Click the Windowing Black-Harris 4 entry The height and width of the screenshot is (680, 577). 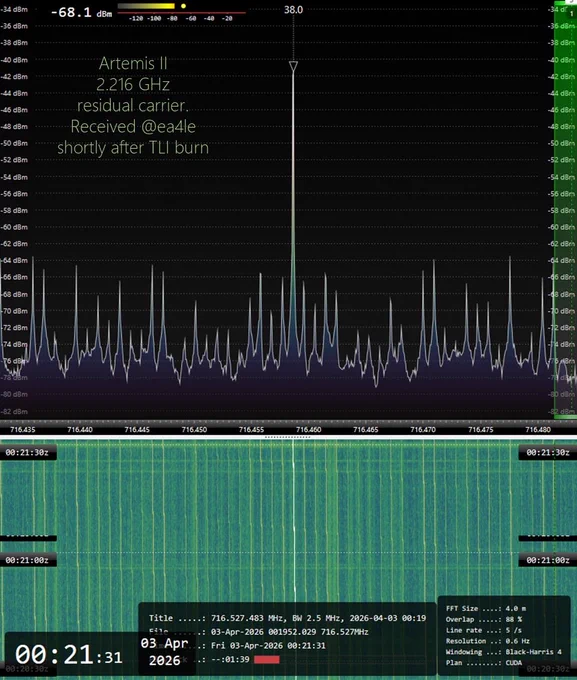click(x=504, y=652)
